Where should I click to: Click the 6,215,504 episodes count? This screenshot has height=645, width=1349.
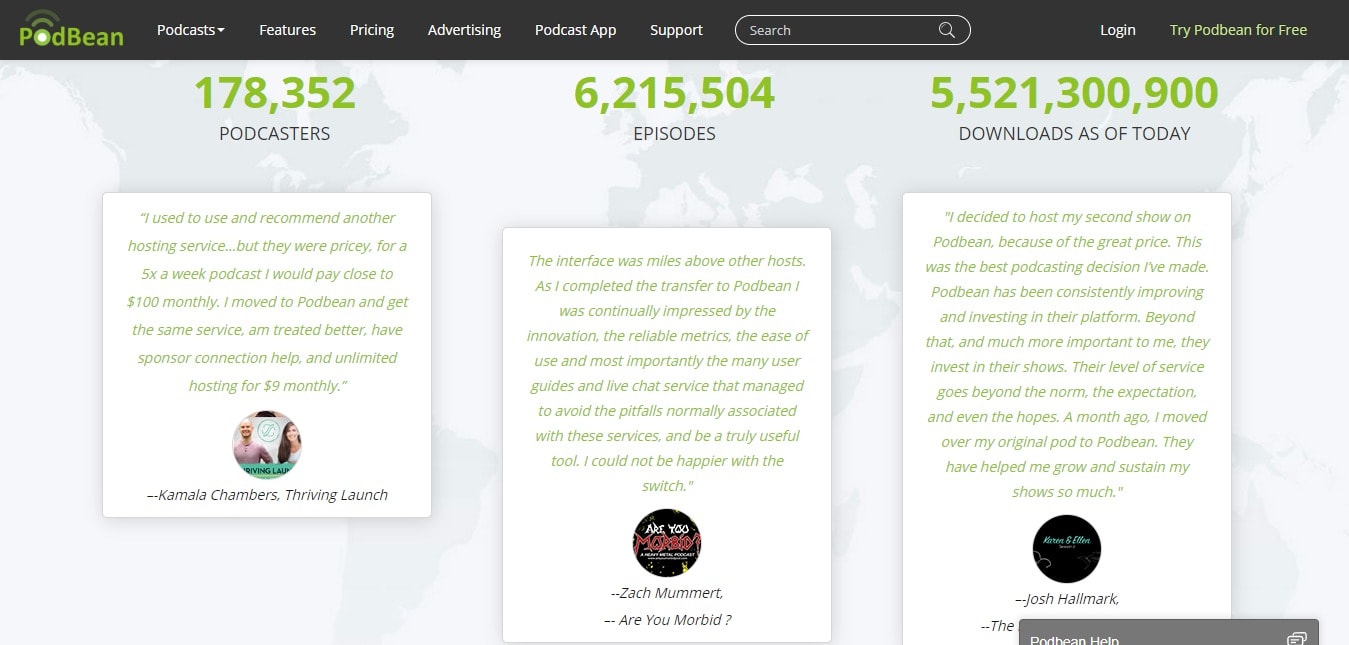pos(674,93)
